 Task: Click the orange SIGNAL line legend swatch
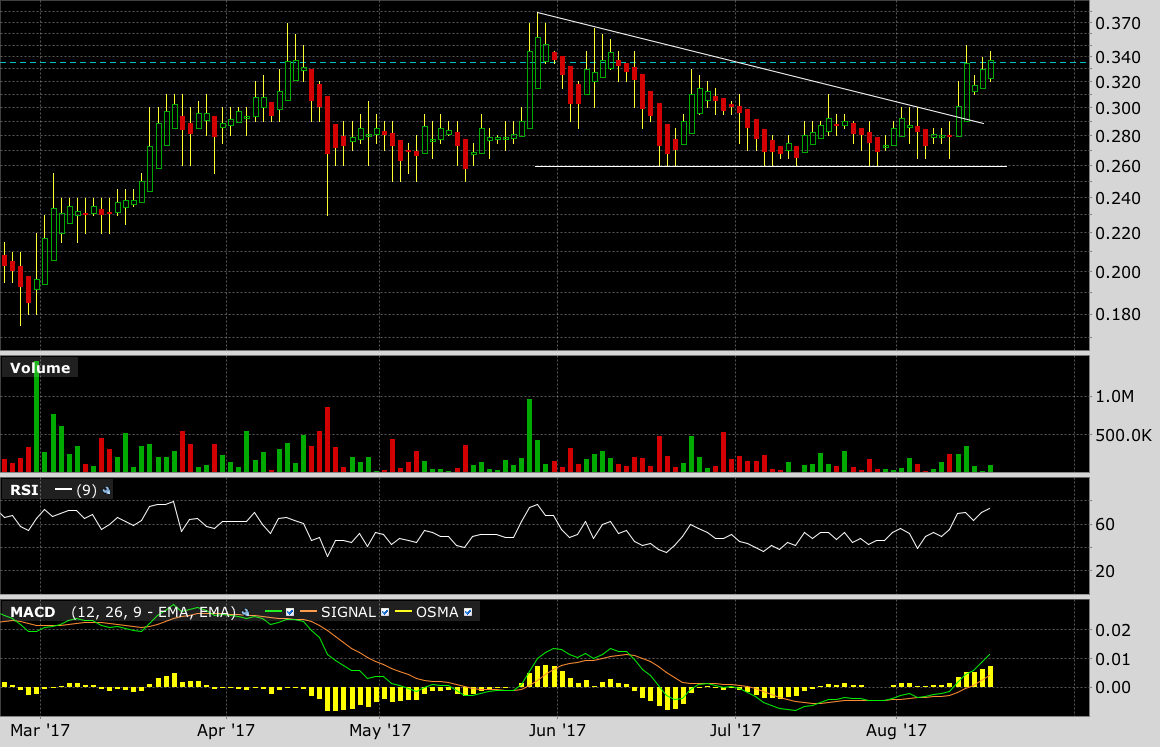pyautogui.click(x=308, y=612)
